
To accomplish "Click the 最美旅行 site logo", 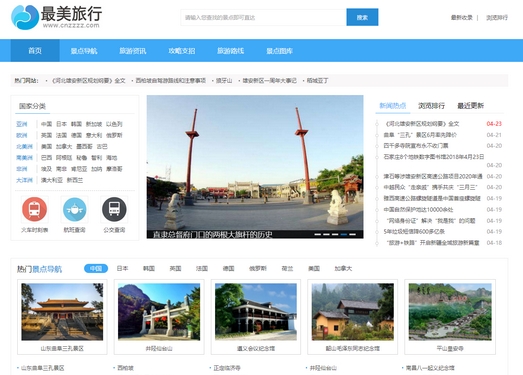I will pyautogui.click(x=56, y=17).
